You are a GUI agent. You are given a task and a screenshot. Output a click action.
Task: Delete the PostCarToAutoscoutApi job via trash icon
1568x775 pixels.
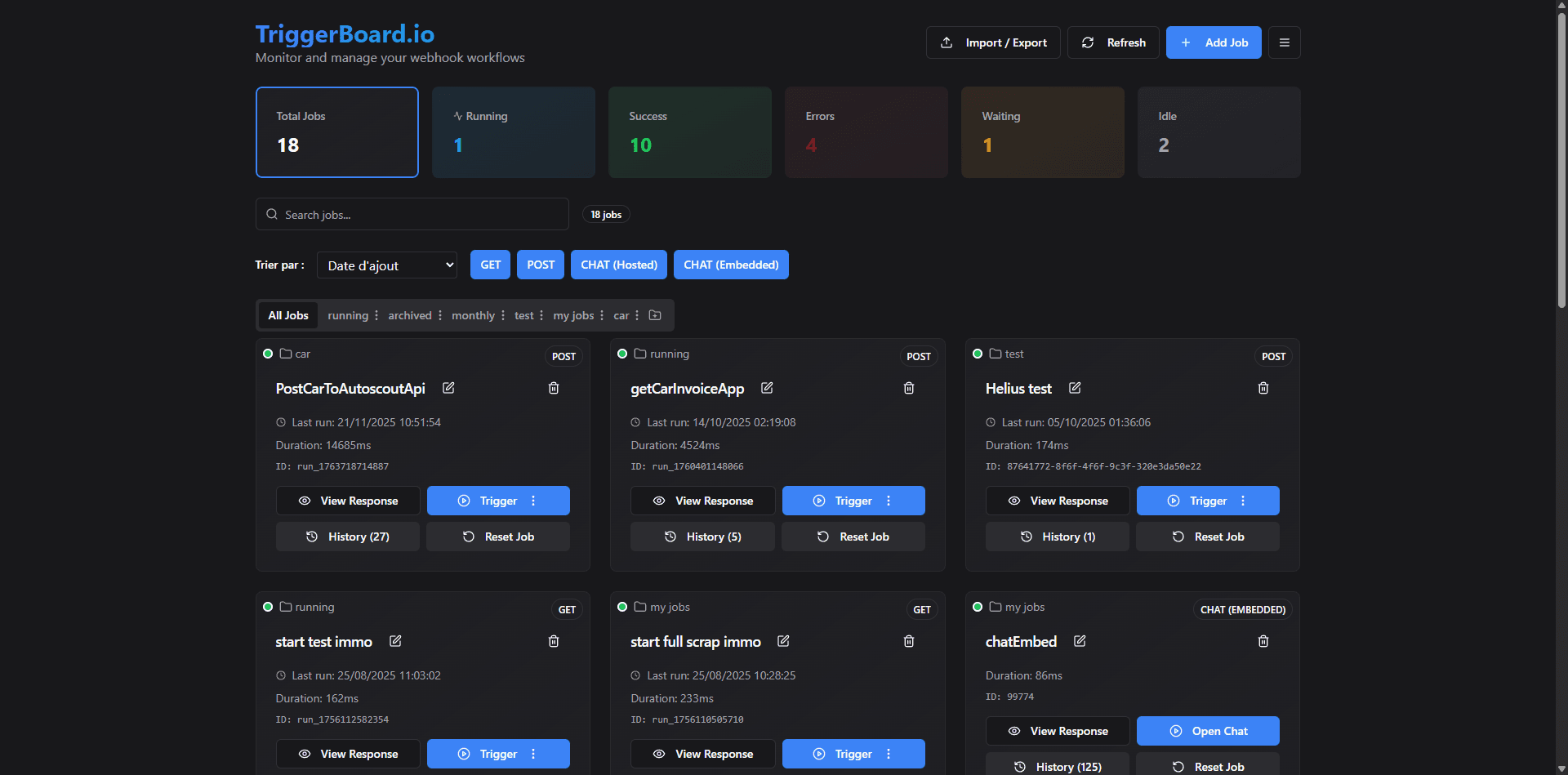click(x=554, y=388)
